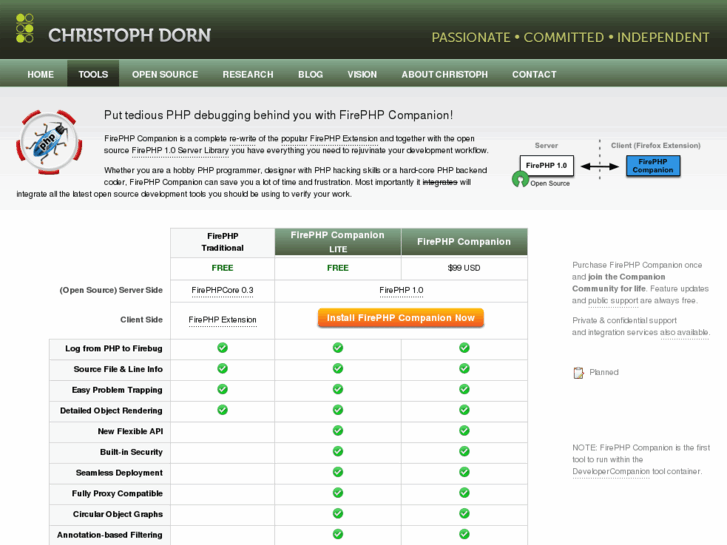Click Companion checkmark for Log from PHP to Firebug
The height and width of the screenshot is (545, 727).
(464, 348)
